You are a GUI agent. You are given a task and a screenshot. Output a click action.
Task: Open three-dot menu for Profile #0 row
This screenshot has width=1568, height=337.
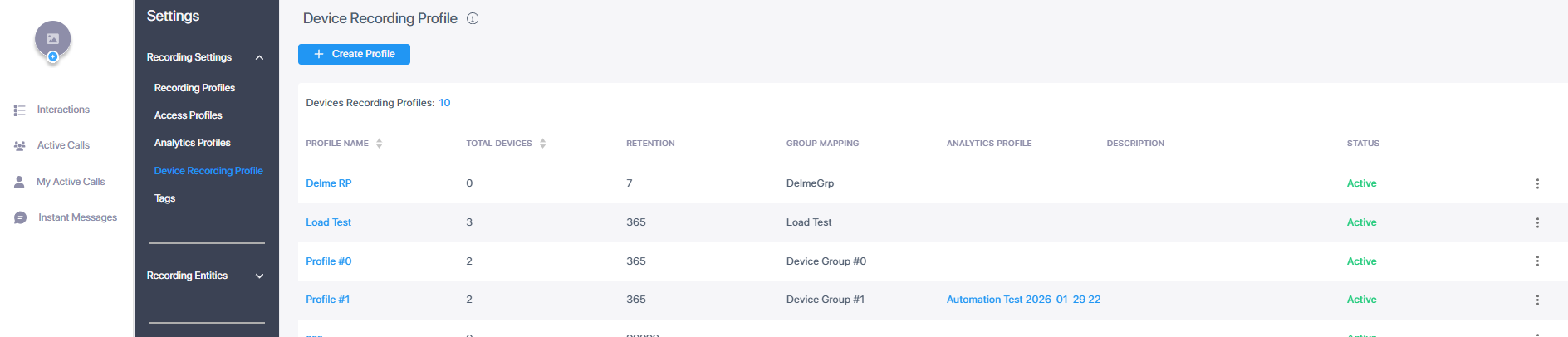click(1536, 261)
